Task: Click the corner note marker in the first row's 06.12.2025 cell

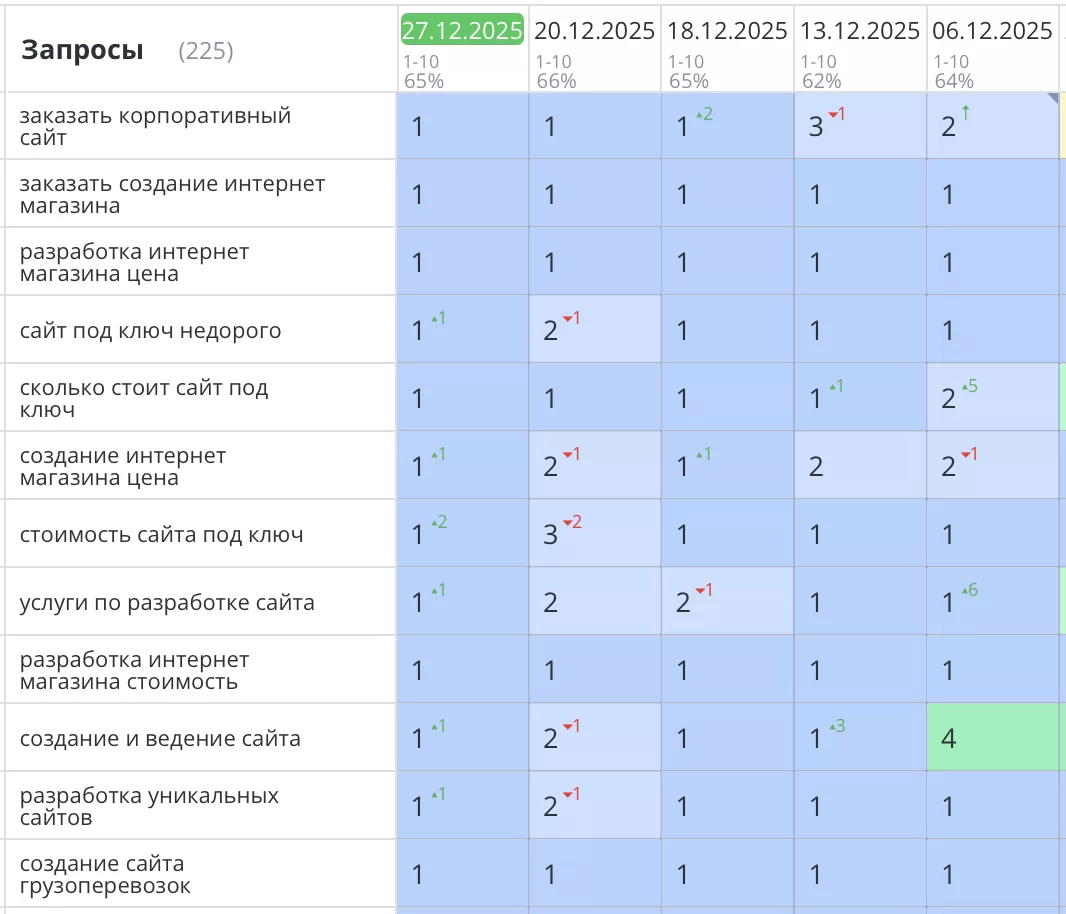Action: [x=1052, y=98]
